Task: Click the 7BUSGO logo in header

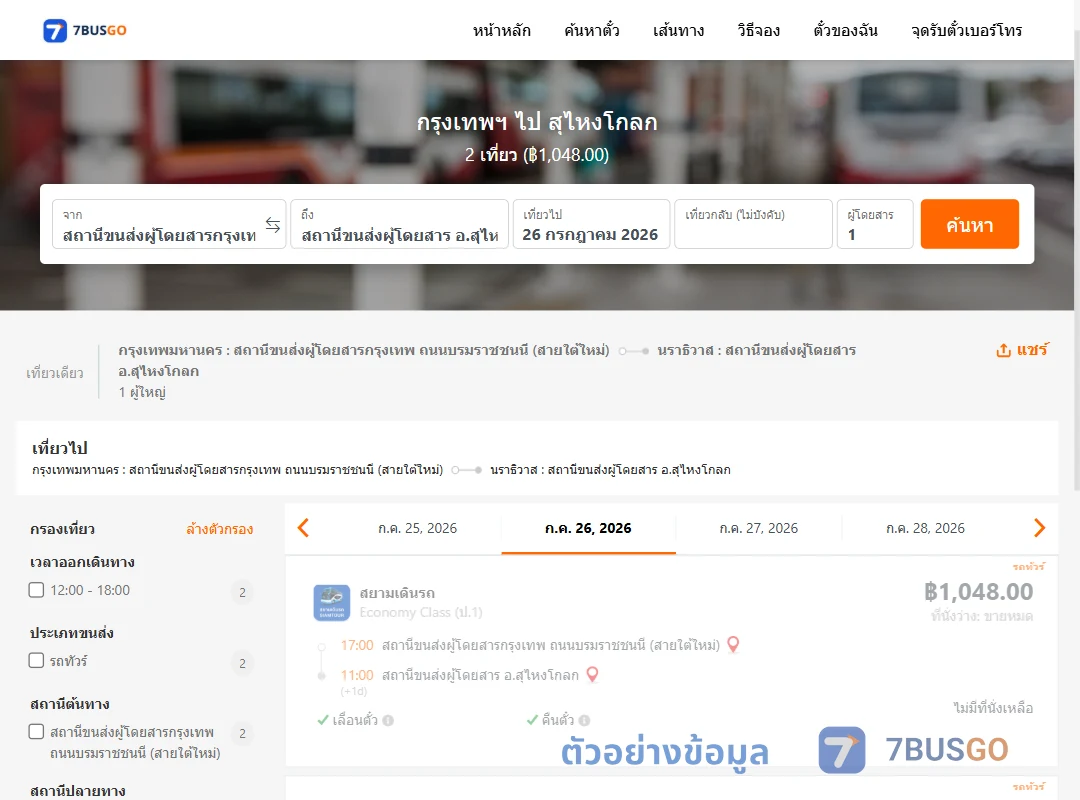Action: [85, 30]
